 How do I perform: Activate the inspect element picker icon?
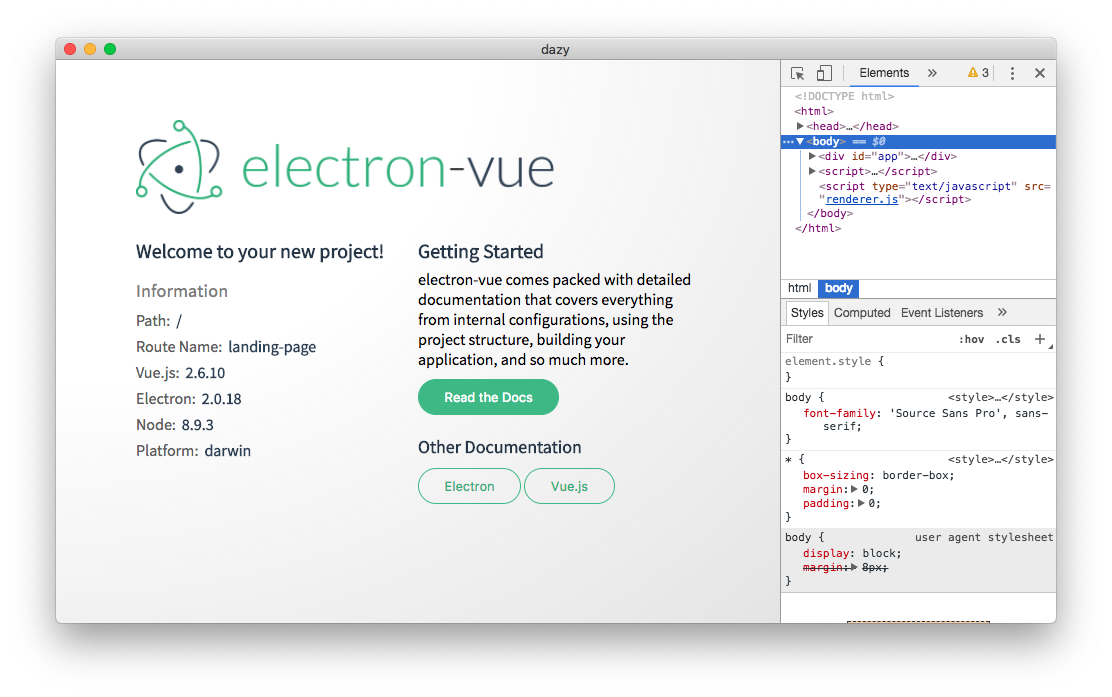pyautogui.click(x=798, y=73)
